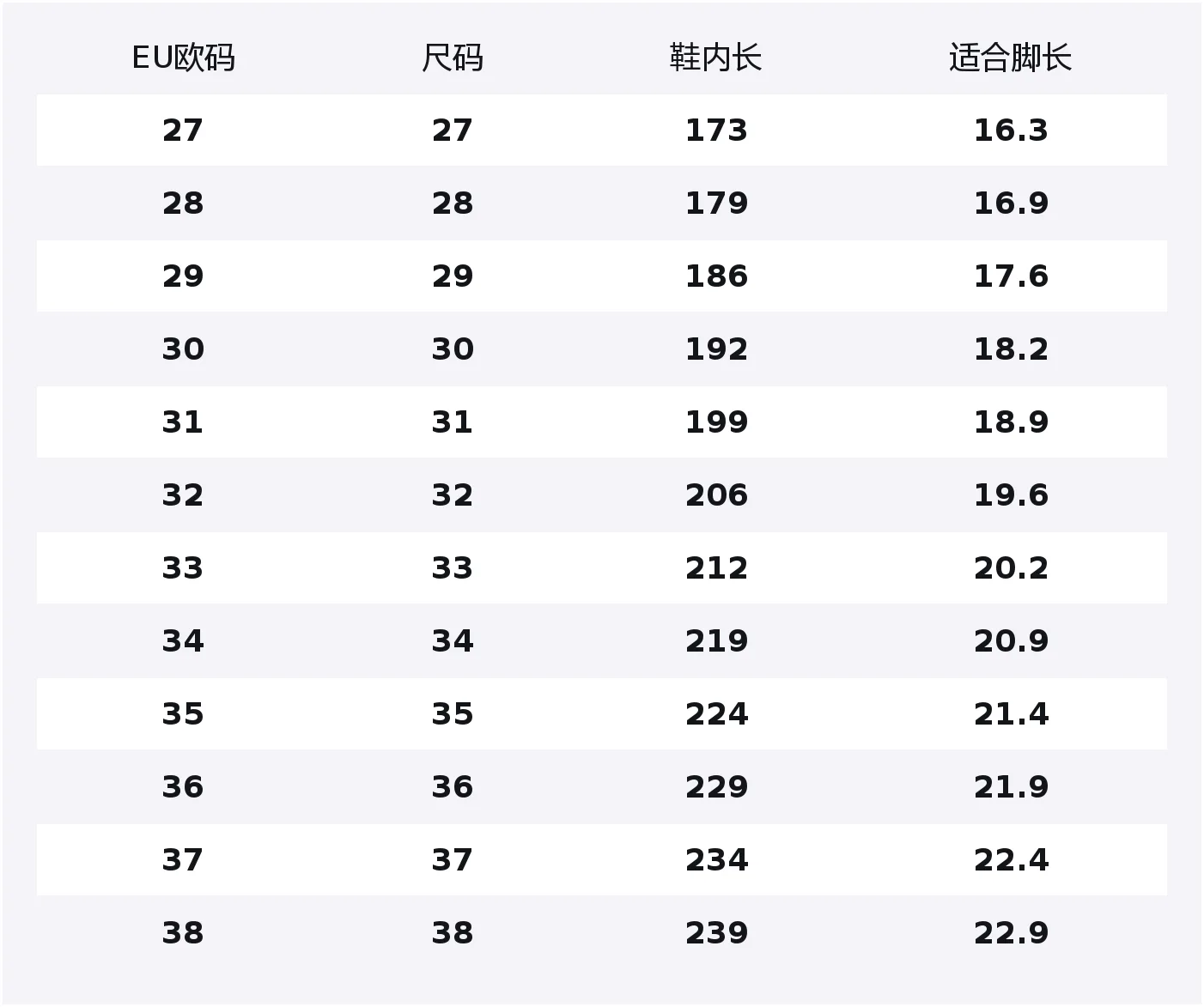The width and height of the screenshot is (1204, 1007).
Task: Click foot length value 22.4
Action: (x=1011, y=860)
